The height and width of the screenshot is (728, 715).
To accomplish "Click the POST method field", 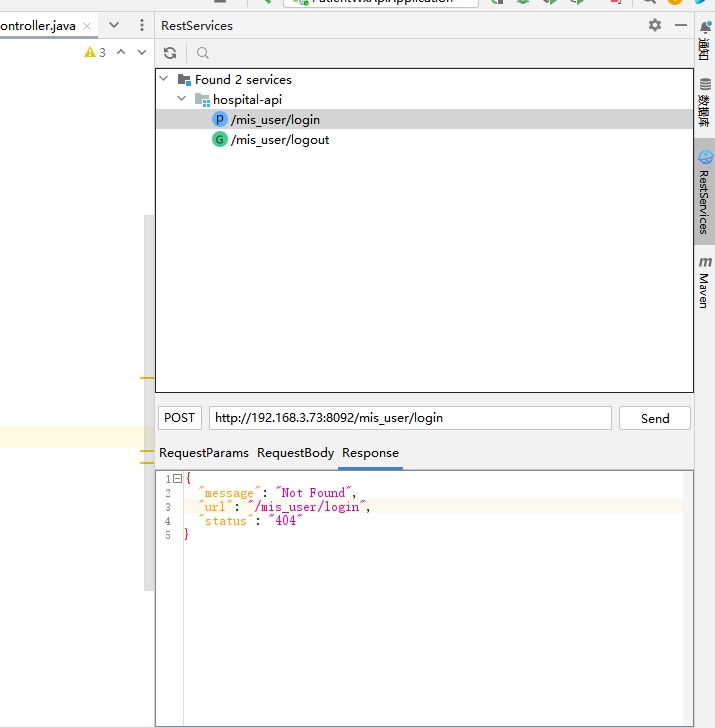I will tap(180, 418).
